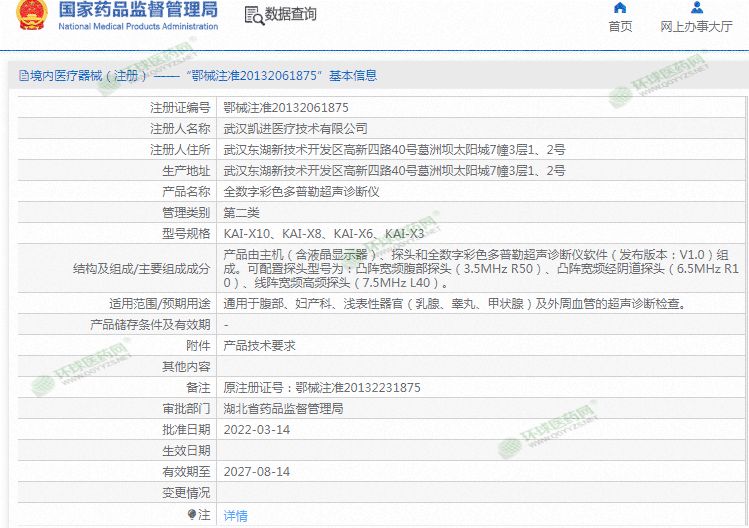Click the 首页 house icon

tap(620, 8)
